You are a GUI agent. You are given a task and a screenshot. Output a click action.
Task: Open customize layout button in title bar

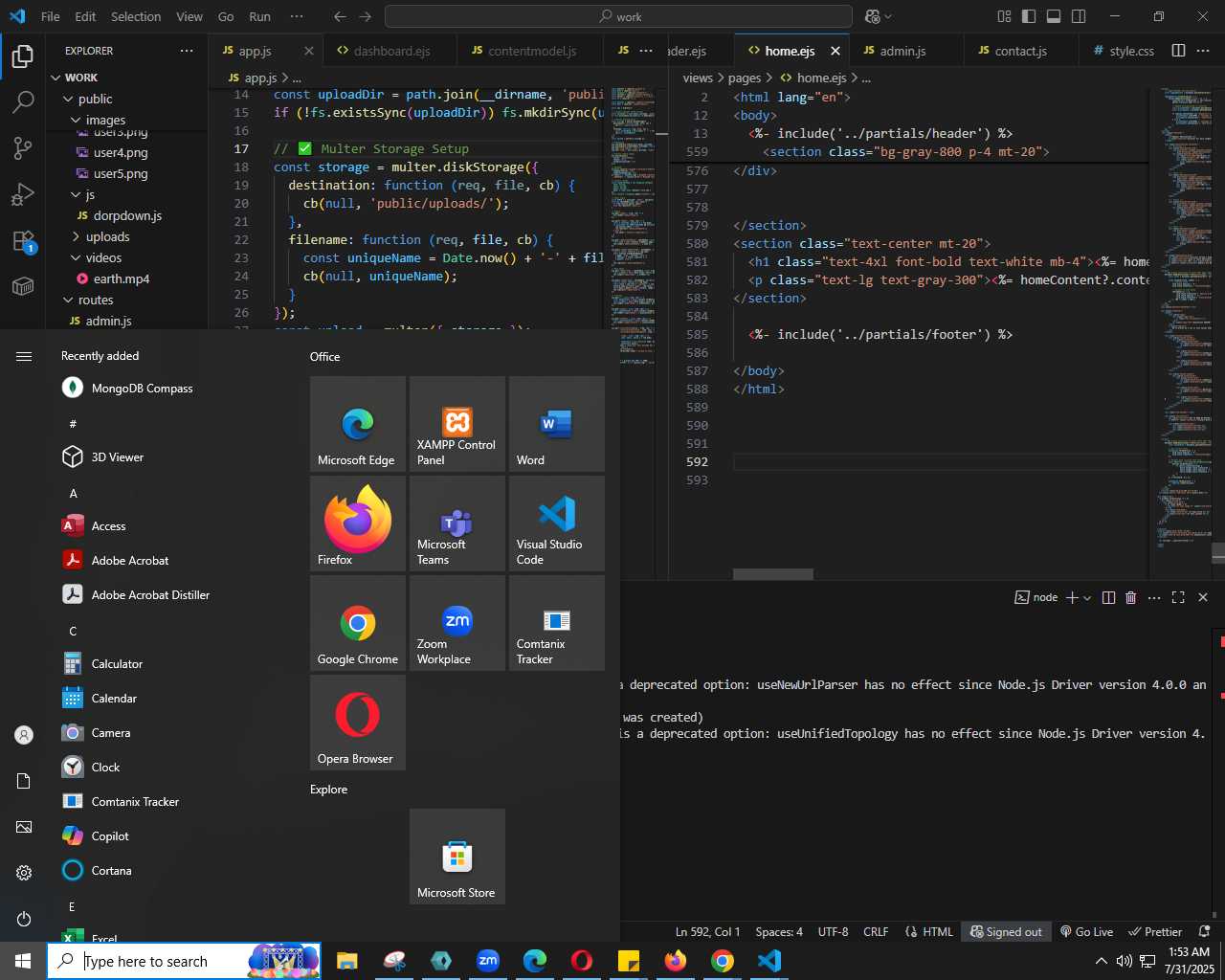1004,16
